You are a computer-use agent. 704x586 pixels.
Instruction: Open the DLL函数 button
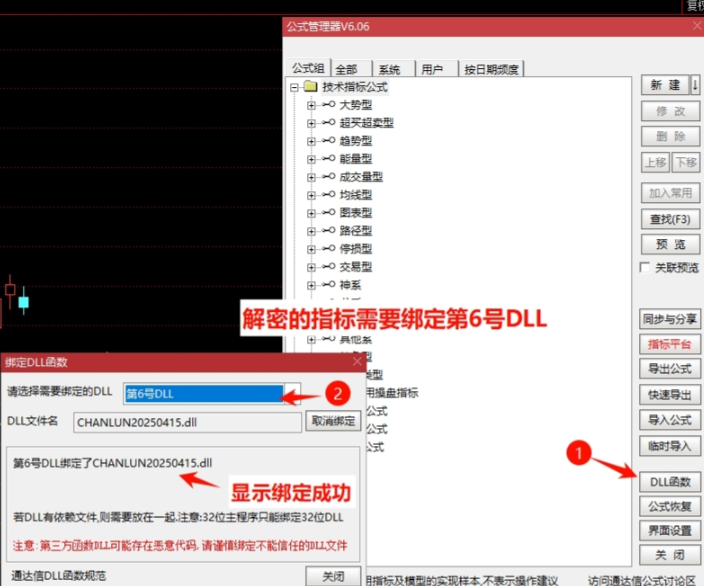(670, 482)
